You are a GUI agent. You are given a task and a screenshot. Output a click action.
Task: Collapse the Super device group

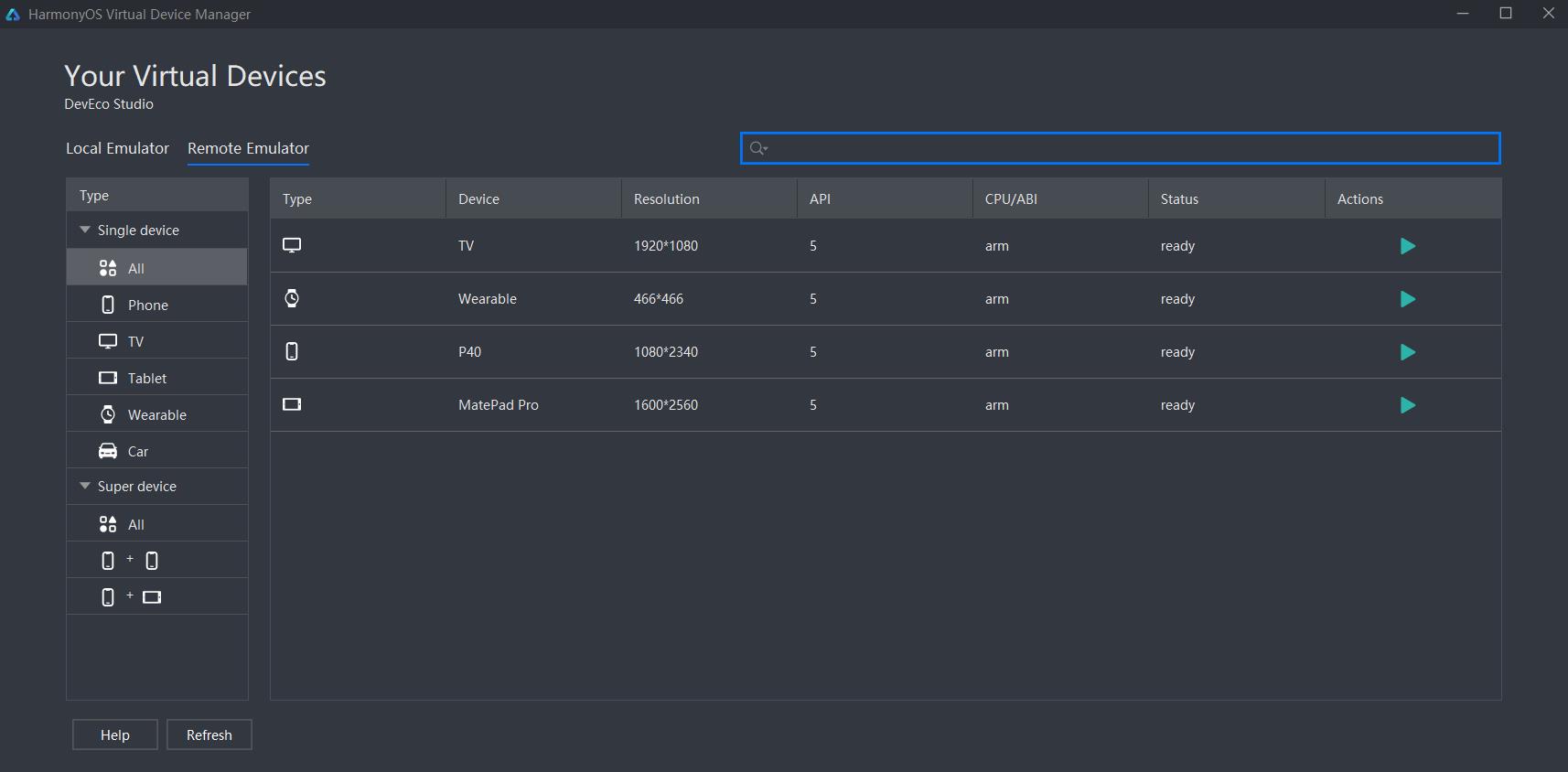[85, 486]
